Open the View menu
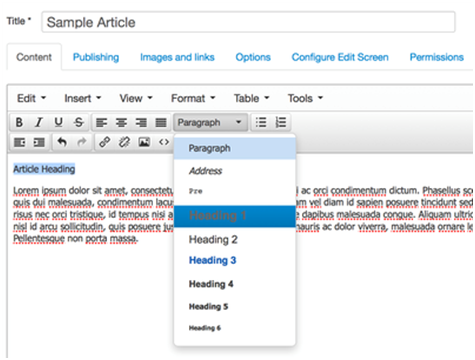The height and width of the screenshot is (360, 475). (136, 98)
